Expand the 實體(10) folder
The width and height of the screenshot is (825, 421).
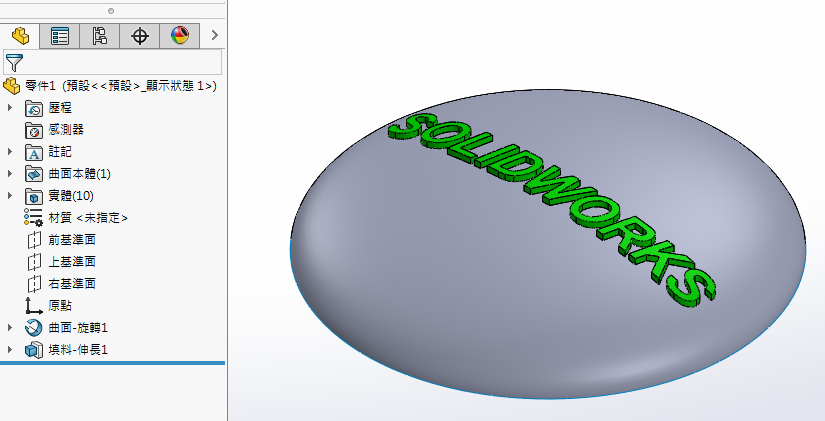coord(9,196)
